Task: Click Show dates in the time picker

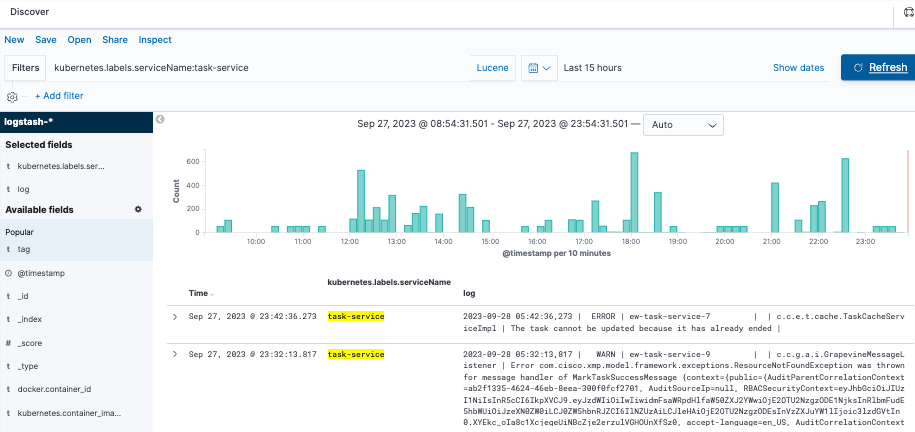Action: click(798, 68)
